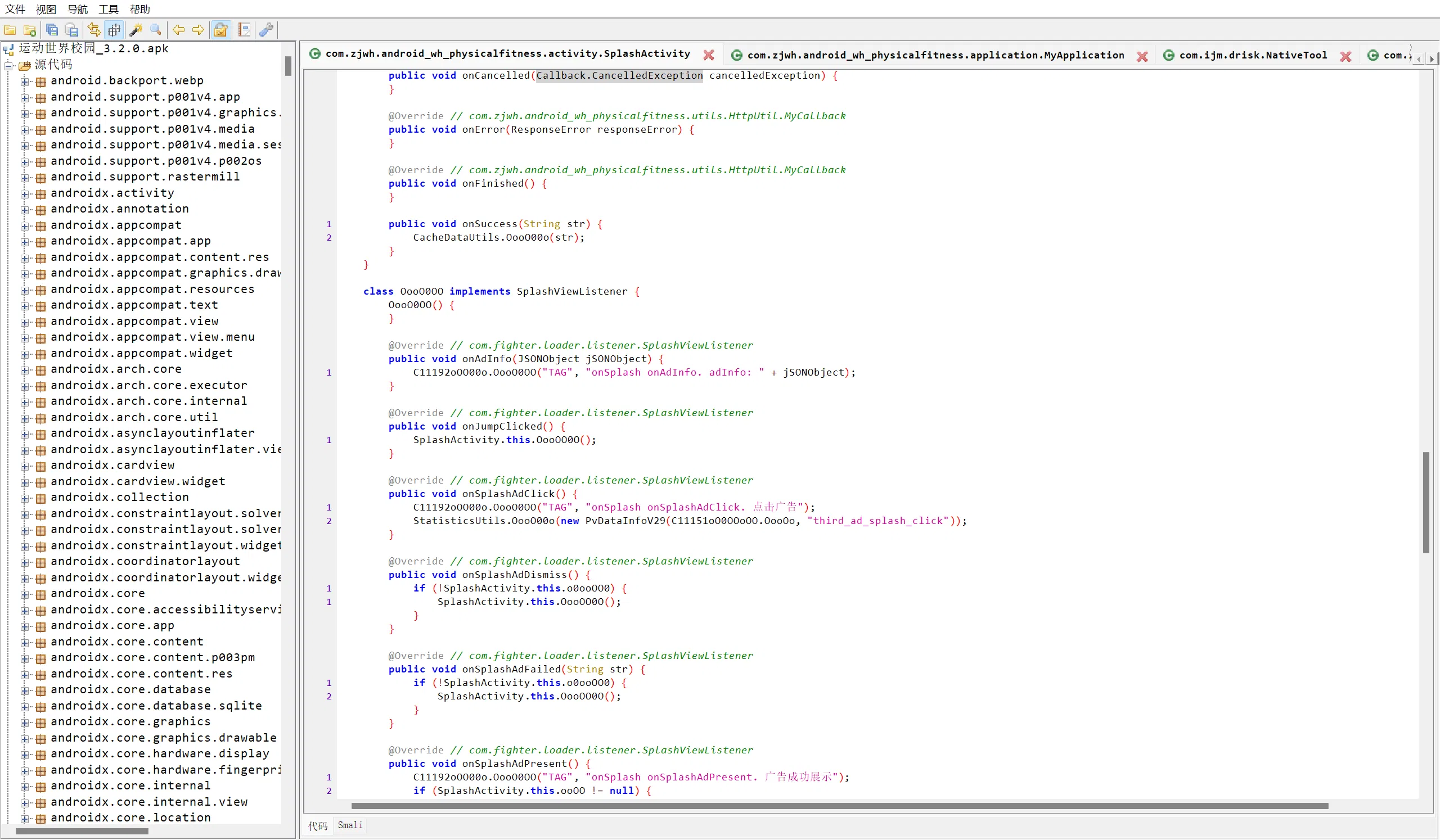Click the androidx.core.graphics package icon
This screenshot has height=840, width=1440.
pyautogui.click(x=40, y=723)
